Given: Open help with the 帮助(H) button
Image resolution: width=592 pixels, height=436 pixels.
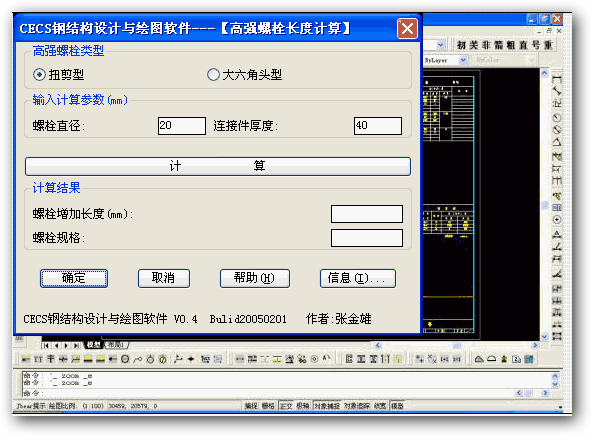Looking at the screenshot, I should (x=255, y=278).
